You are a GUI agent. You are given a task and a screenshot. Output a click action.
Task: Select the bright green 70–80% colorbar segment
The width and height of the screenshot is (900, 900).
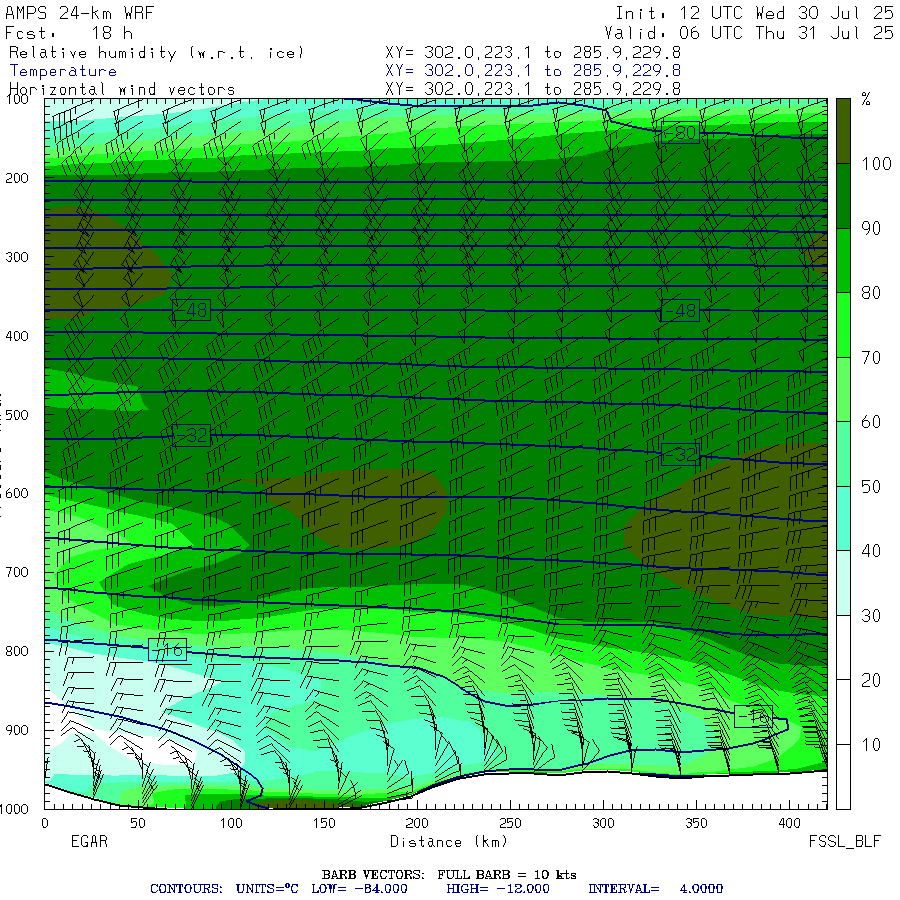coord(843,325)
